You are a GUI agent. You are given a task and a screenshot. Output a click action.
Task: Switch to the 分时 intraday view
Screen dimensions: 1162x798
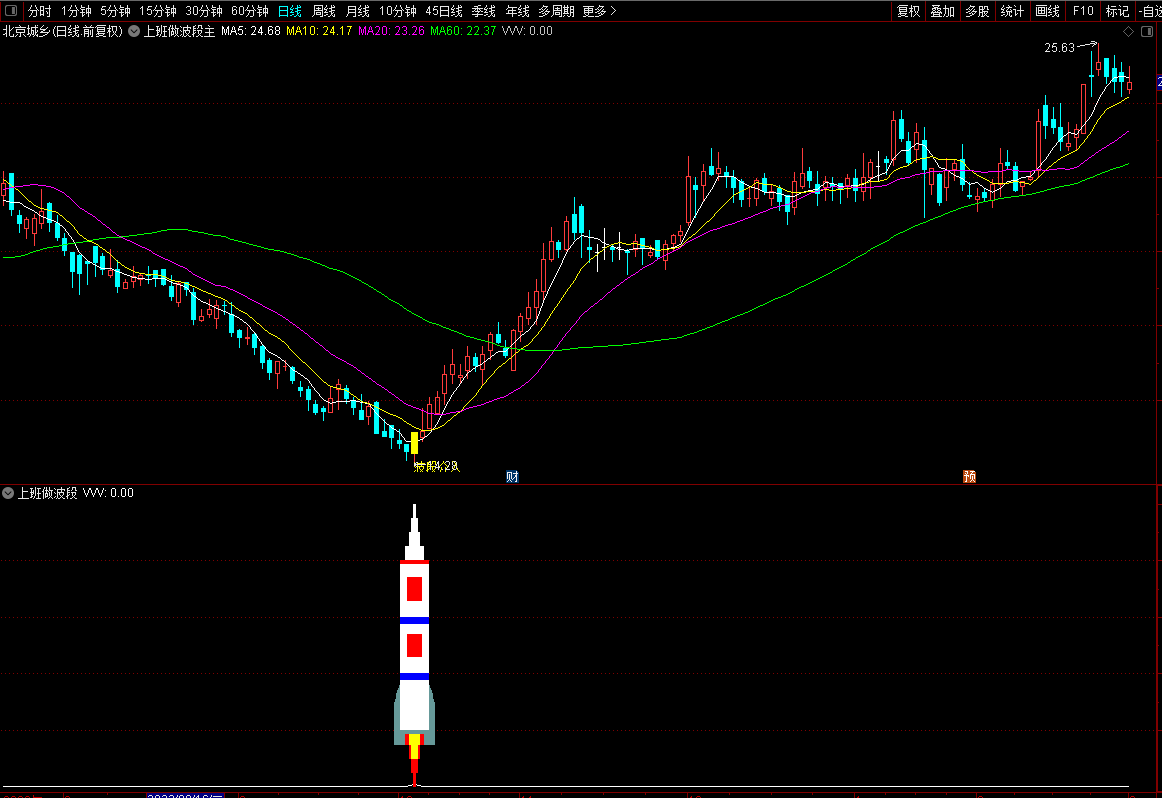click(x=39, y=11)
